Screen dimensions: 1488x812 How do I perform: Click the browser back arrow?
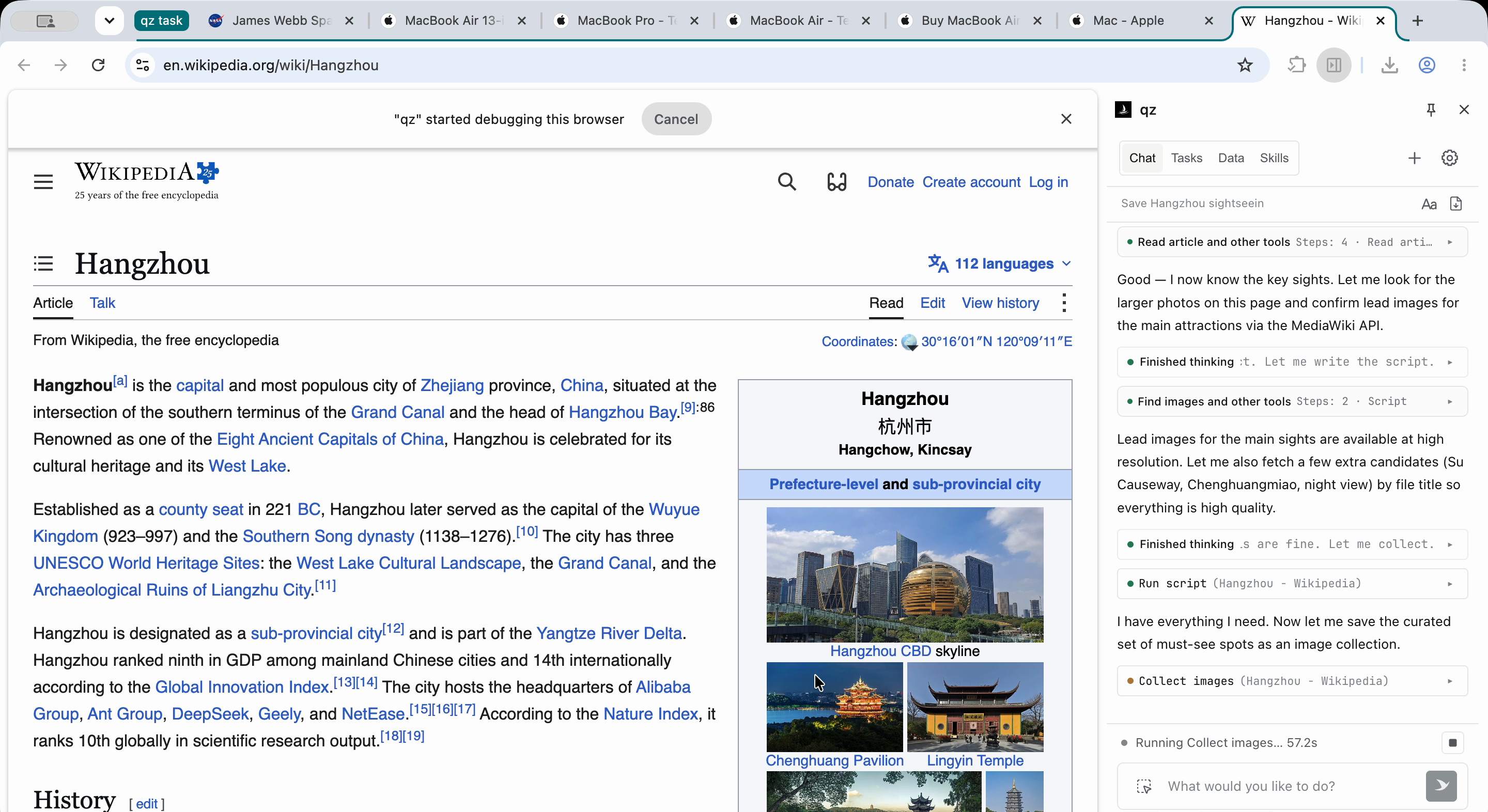pos(24,65)
